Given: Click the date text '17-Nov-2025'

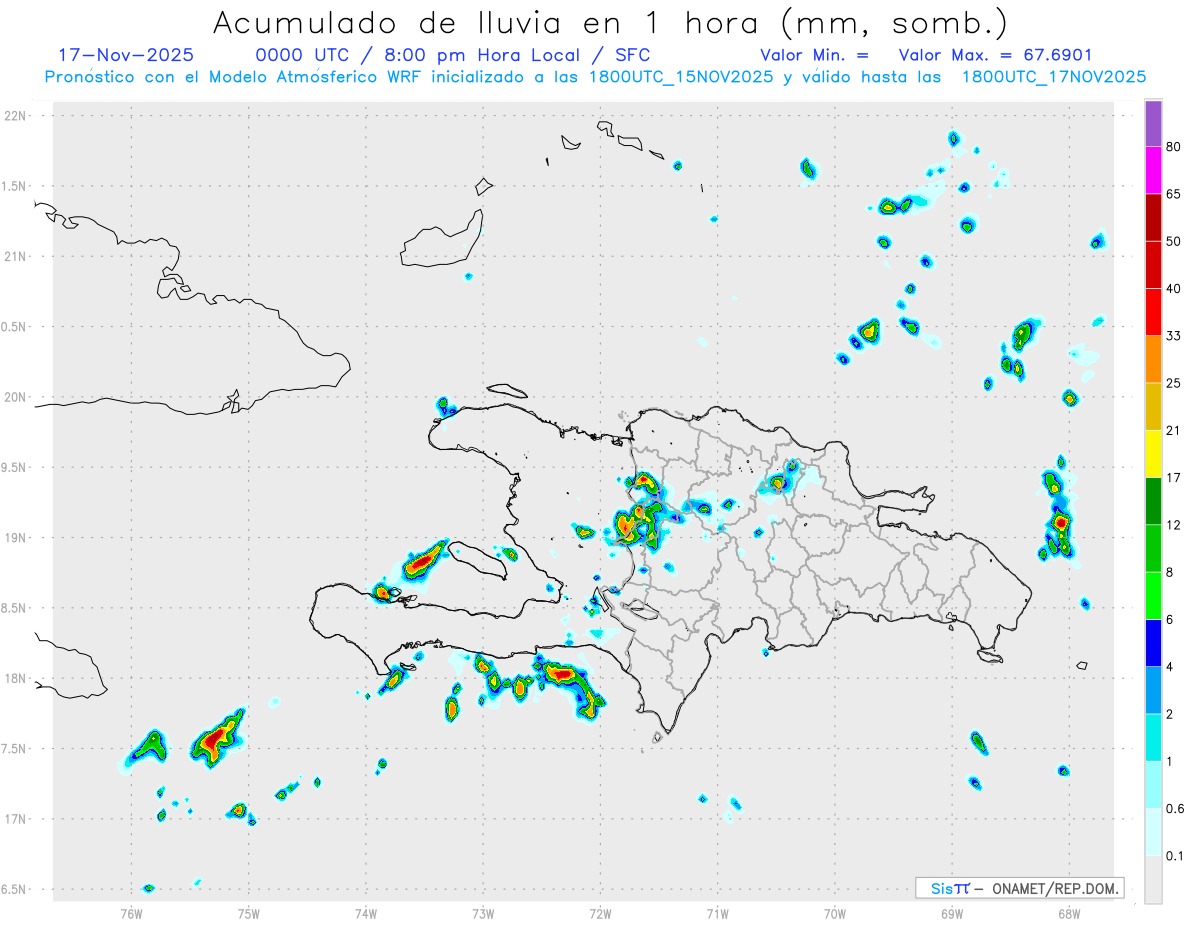Looking at the screenshot, I should click(126, 55).
